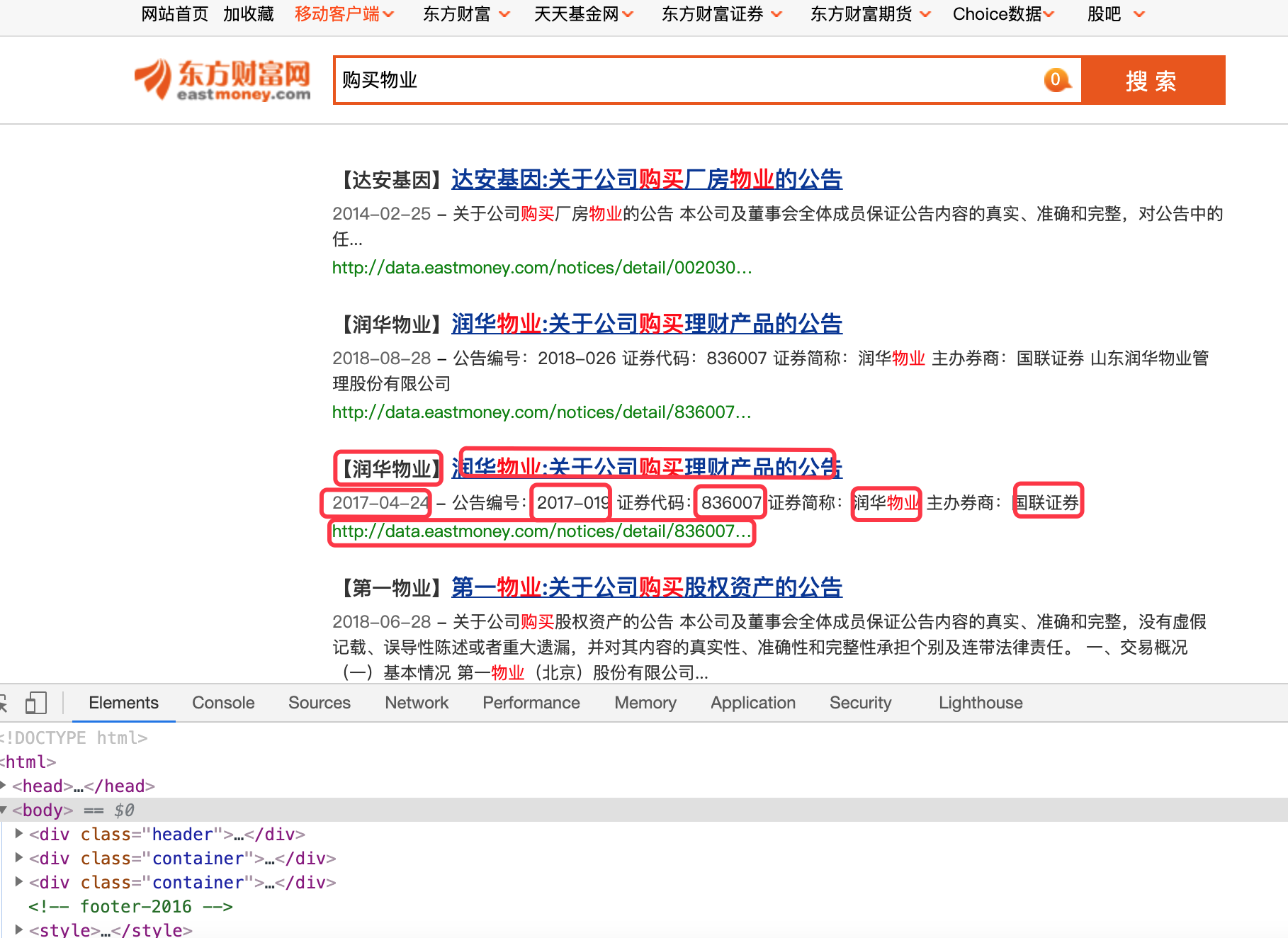The height and width of the screenshot is (938, 1288).
Task: Click the date 2017-04-24 text
Action: pyautogui.click(x=381, y=503)
